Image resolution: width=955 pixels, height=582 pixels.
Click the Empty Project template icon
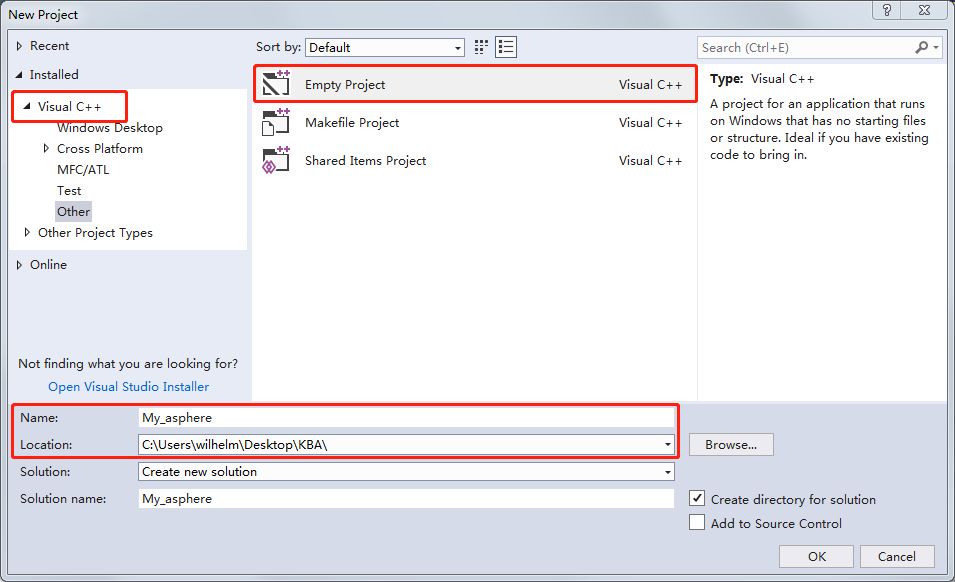(275, 85)
